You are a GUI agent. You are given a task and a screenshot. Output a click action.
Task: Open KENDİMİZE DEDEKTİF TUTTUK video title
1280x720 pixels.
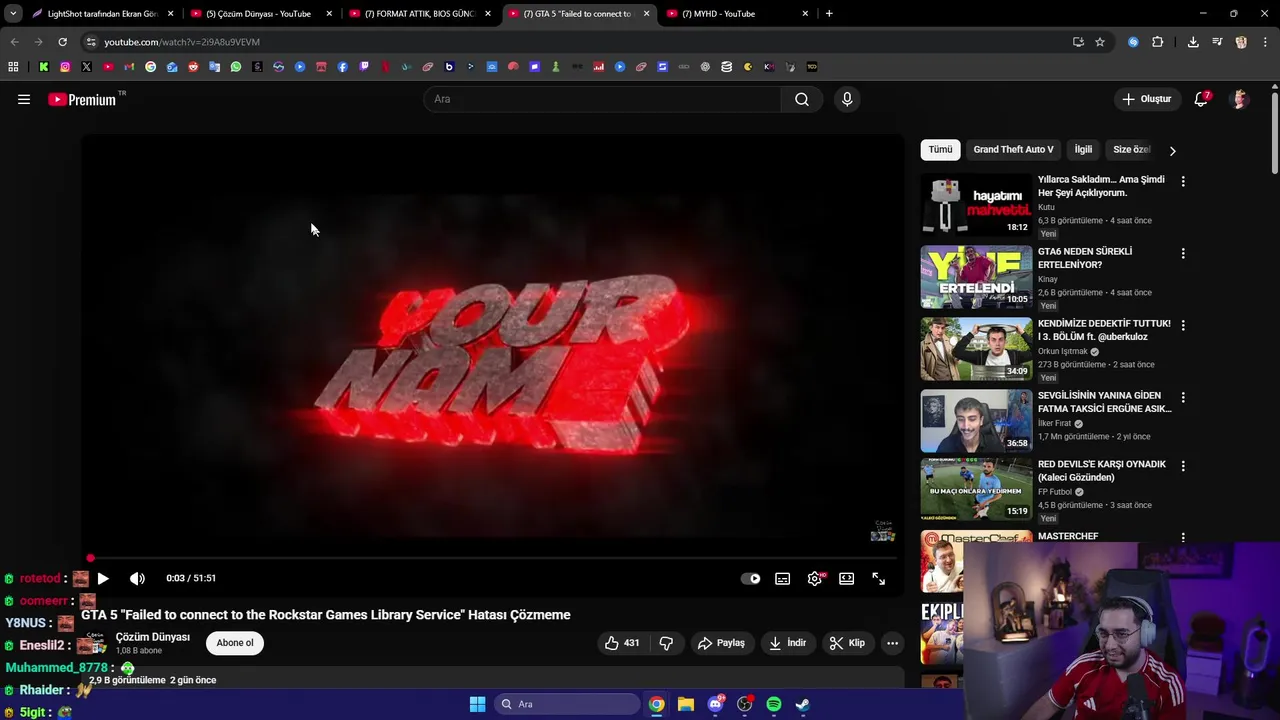click(1104, 330)
